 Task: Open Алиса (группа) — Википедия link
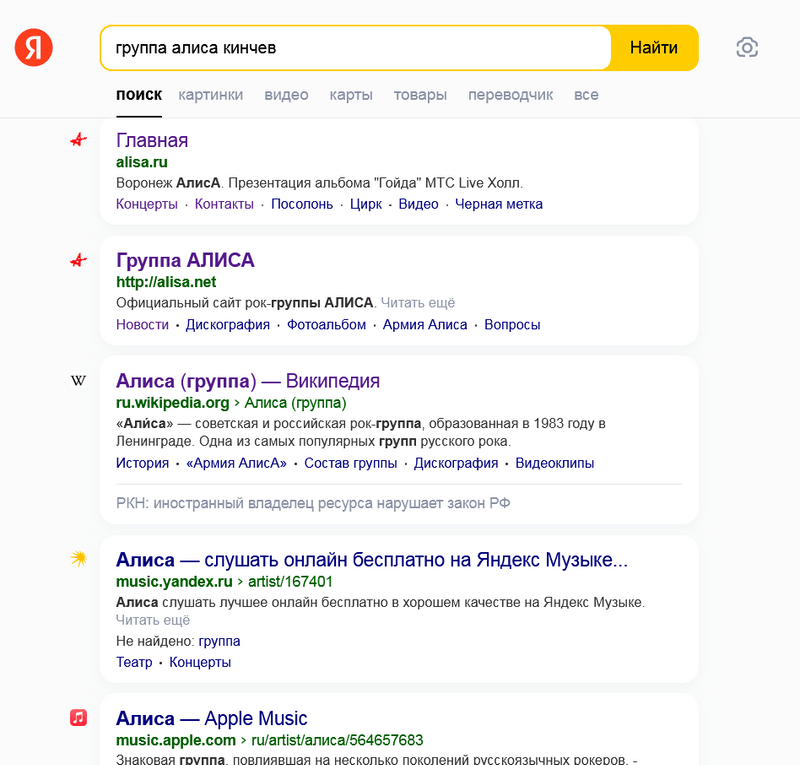point(248,381)
